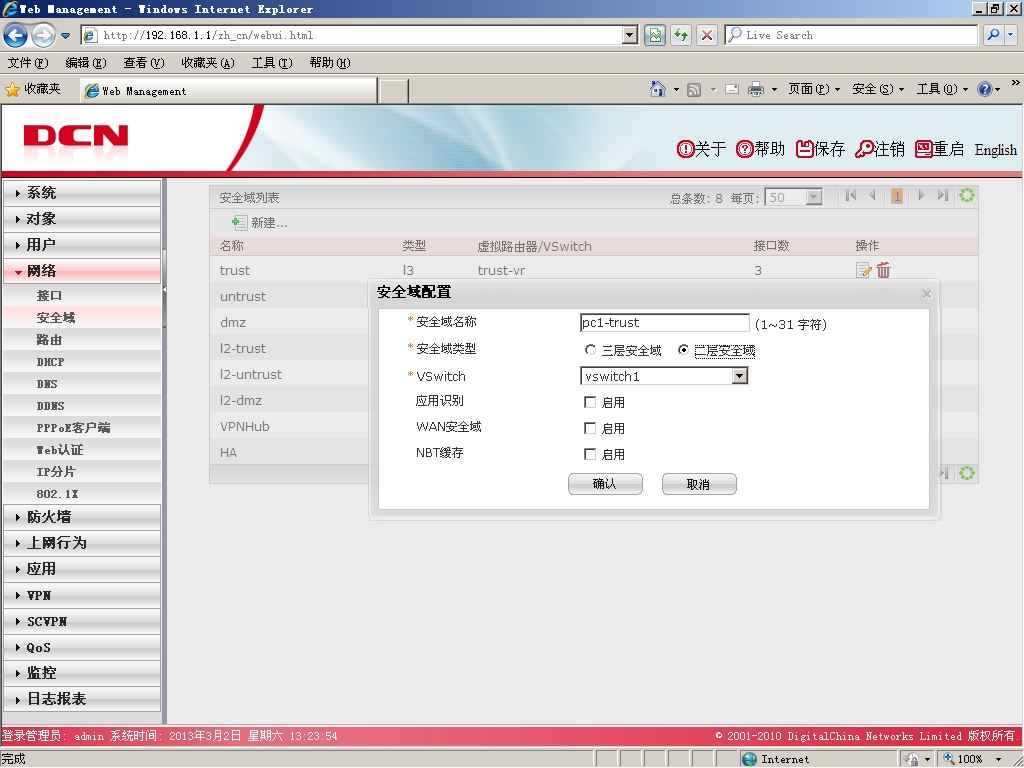Click the Stop loading red X icon
Screen dimensions: 1024x768
(x=707, y=35)
